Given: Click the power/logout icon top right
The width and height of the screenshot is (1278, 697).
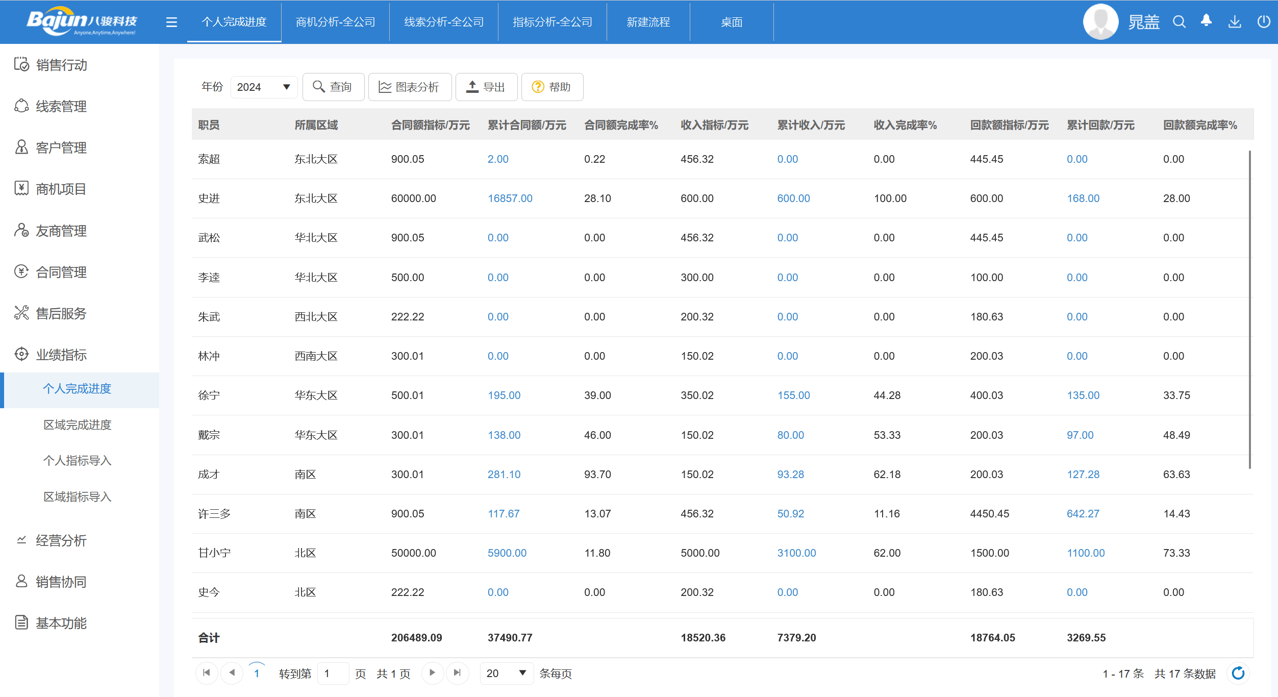Looking at the screenshot, I should [x=1263, y=20].
